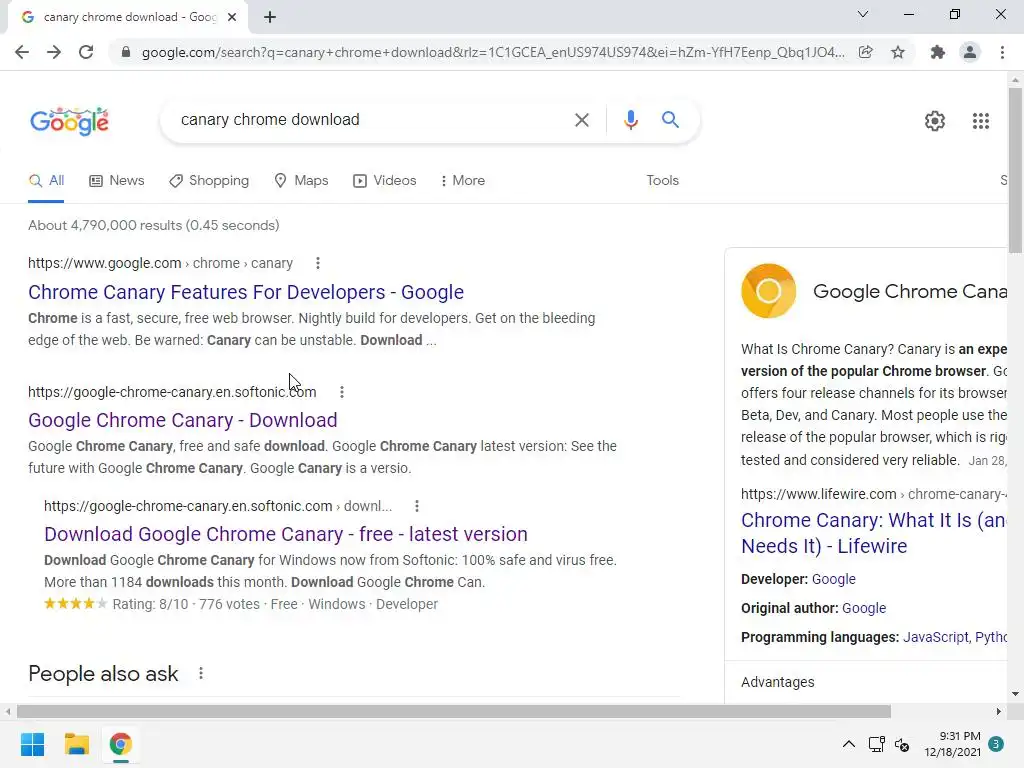Screen dimensions: 1024x768
Task: Open Chrome Canary Features For Developers link
Action: 246,292
